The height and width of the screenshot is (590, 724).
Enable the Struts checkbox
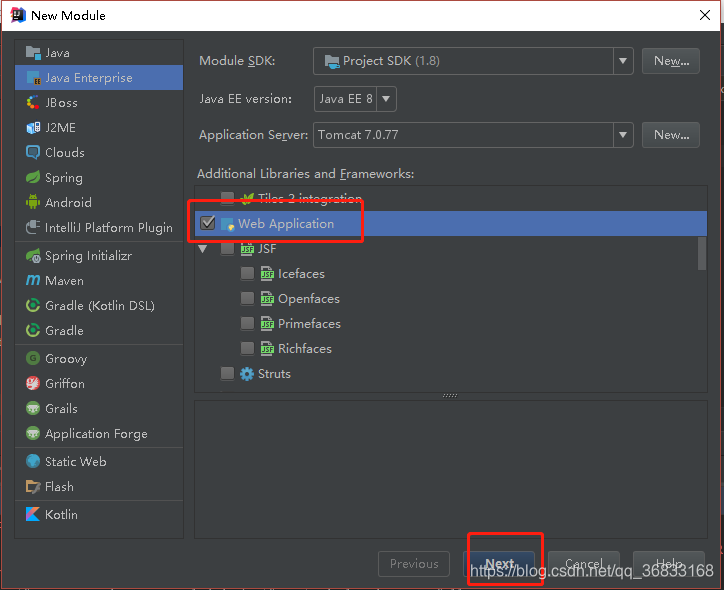pos(228,373)
